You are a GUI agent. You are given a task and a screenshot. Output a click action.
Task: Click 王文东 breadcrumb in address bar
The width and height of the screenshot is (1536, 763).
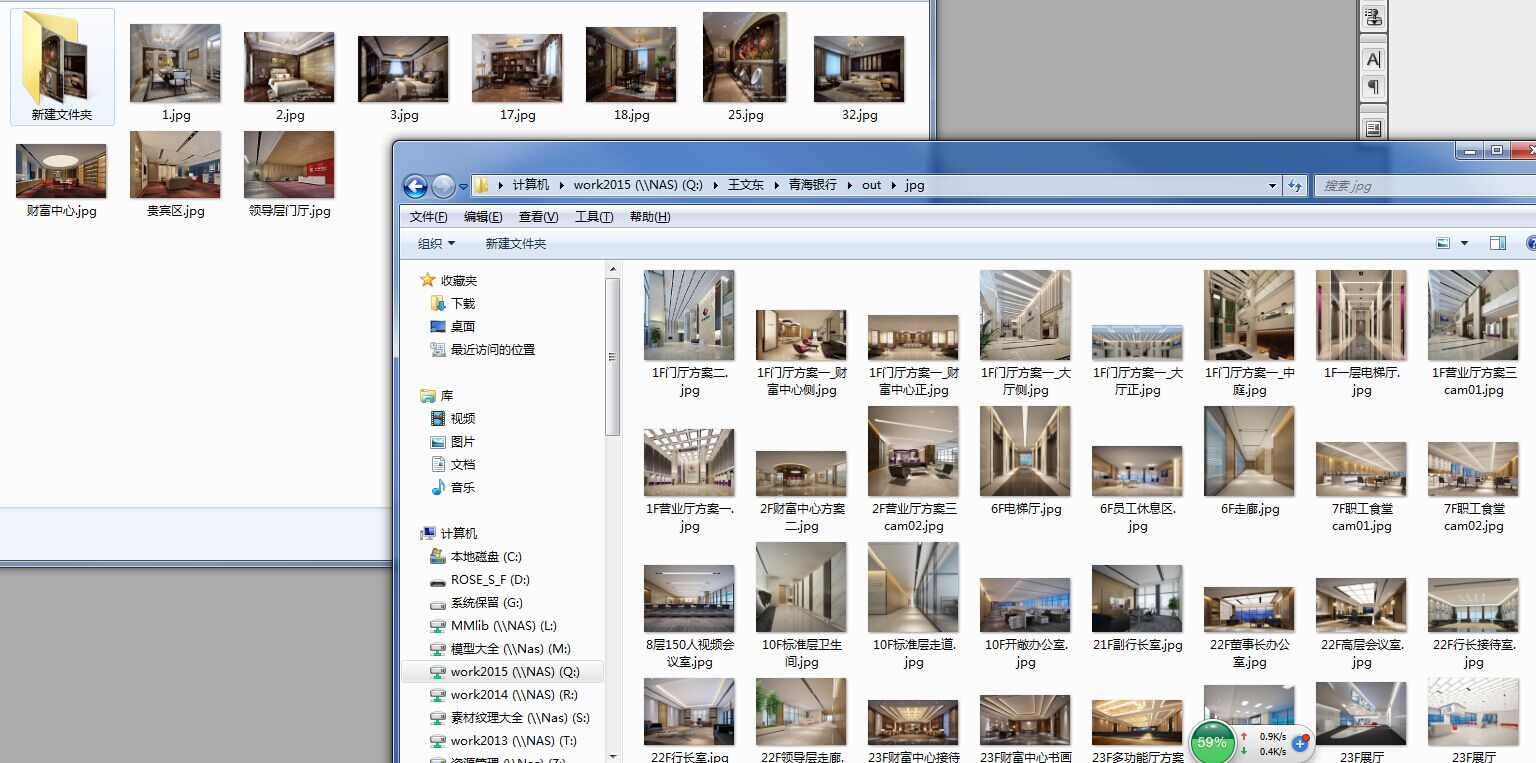pos(746,185)
